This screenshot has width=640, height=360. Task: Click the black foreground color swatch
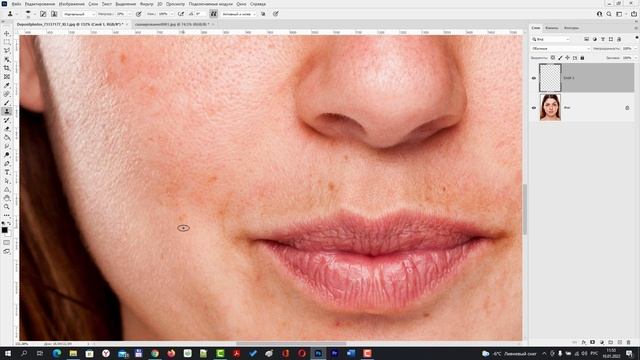click(x=4, y=230)
